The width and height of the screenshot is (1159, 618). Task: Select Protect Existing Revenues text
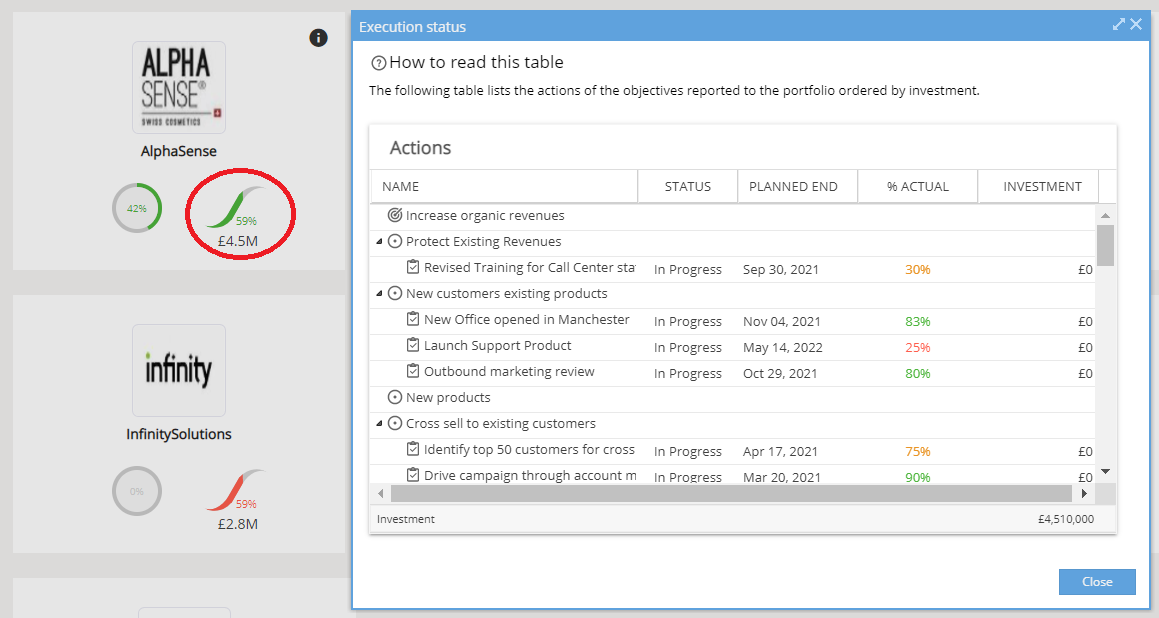(483, 242)
